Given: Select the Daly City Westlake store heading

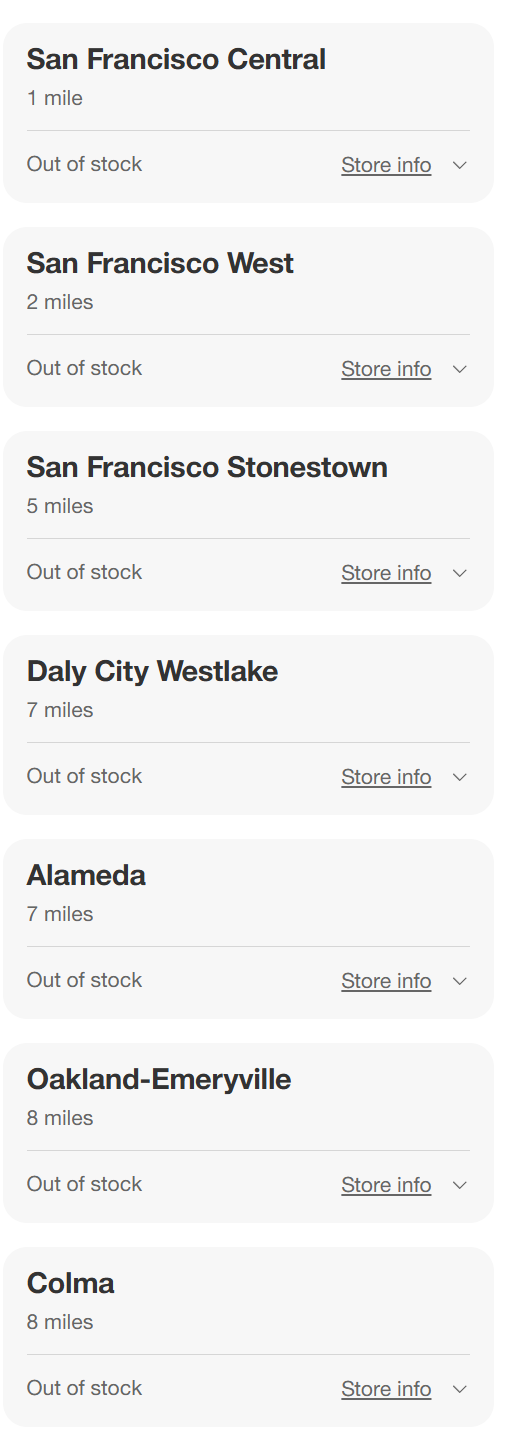Looking at the screenshot, I should (x=152, y=672).
